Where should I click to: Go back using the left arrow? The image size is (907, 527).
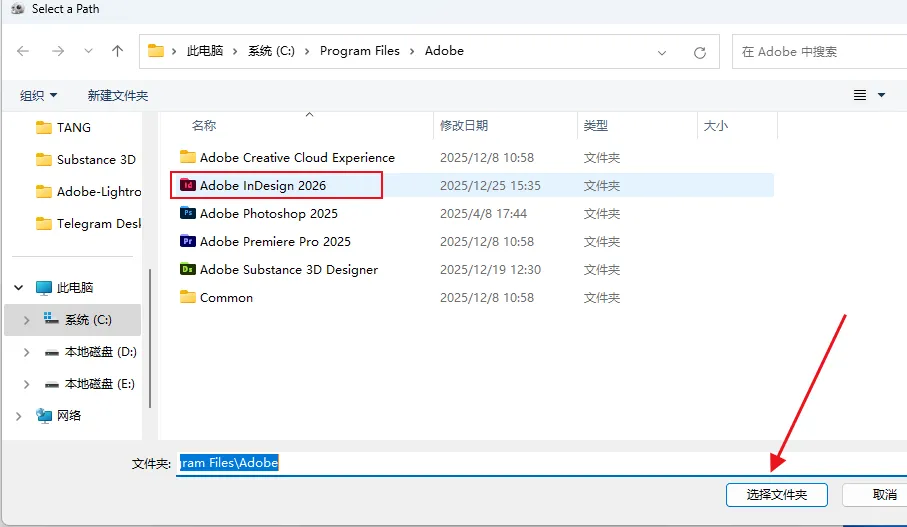23,51
